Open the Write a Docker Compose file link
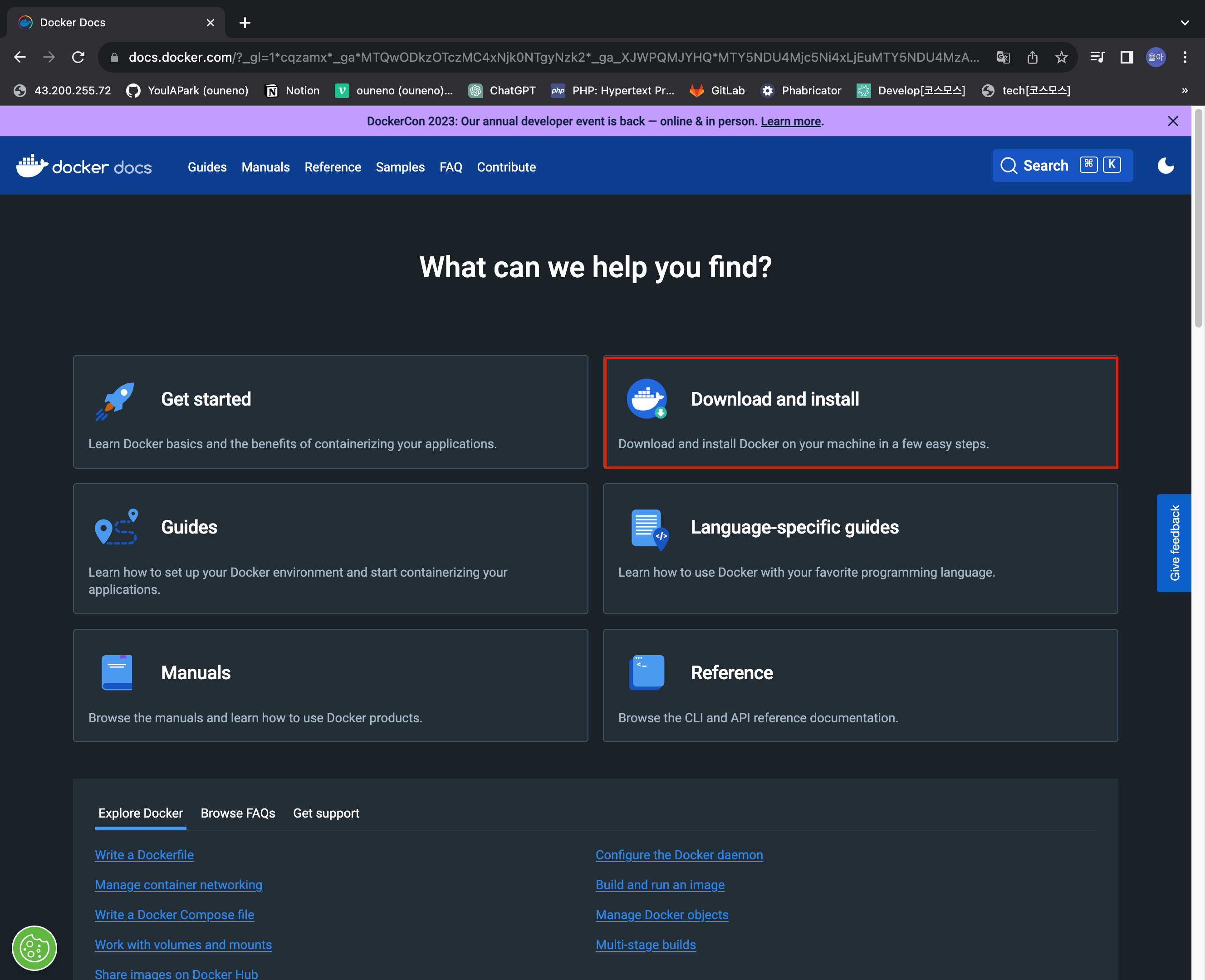This screenshot has width=1205, height=980. tap(174, 915)
